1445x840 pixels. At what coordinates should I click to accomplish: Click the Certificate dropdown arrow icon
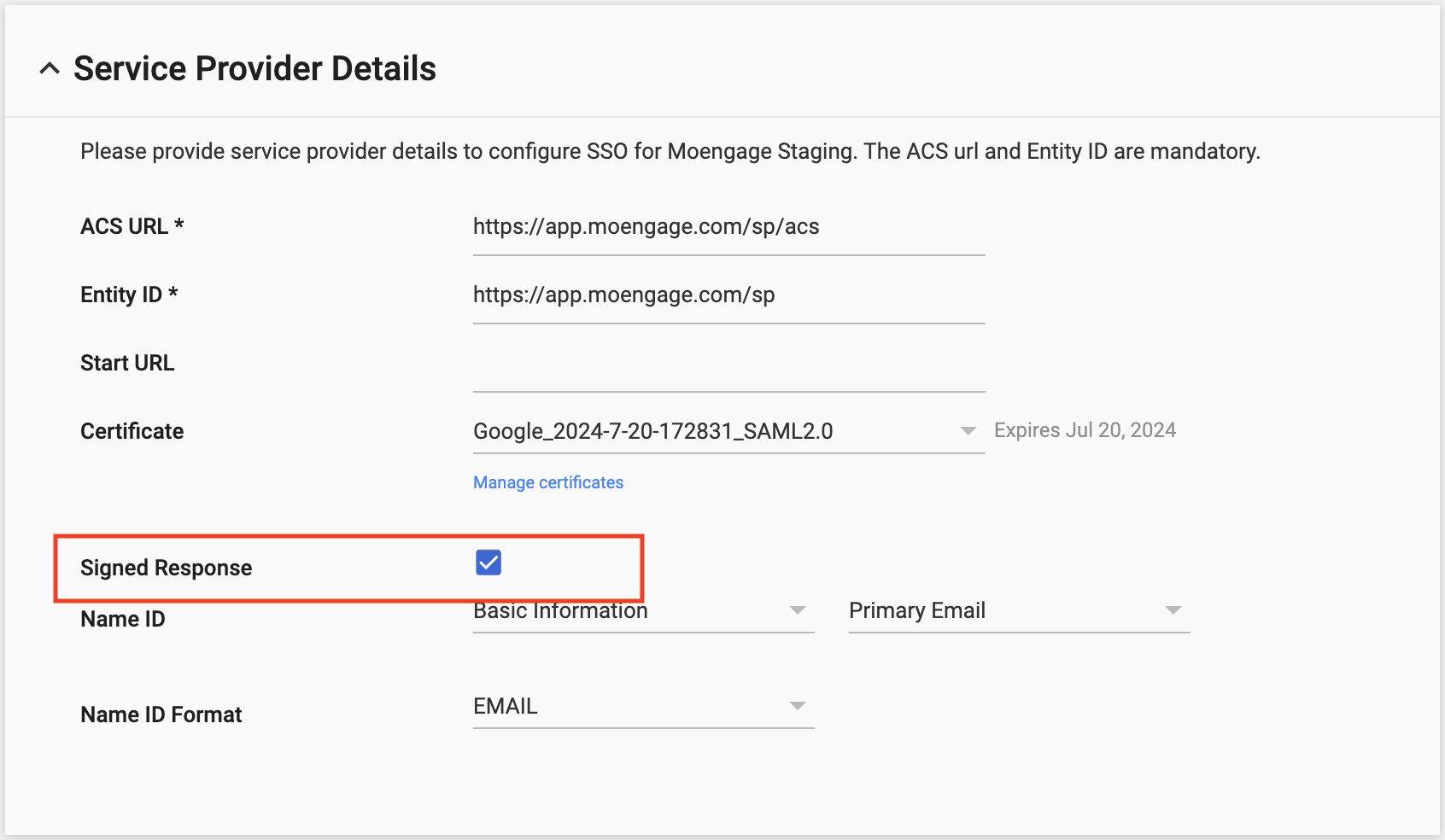point(968,430)
